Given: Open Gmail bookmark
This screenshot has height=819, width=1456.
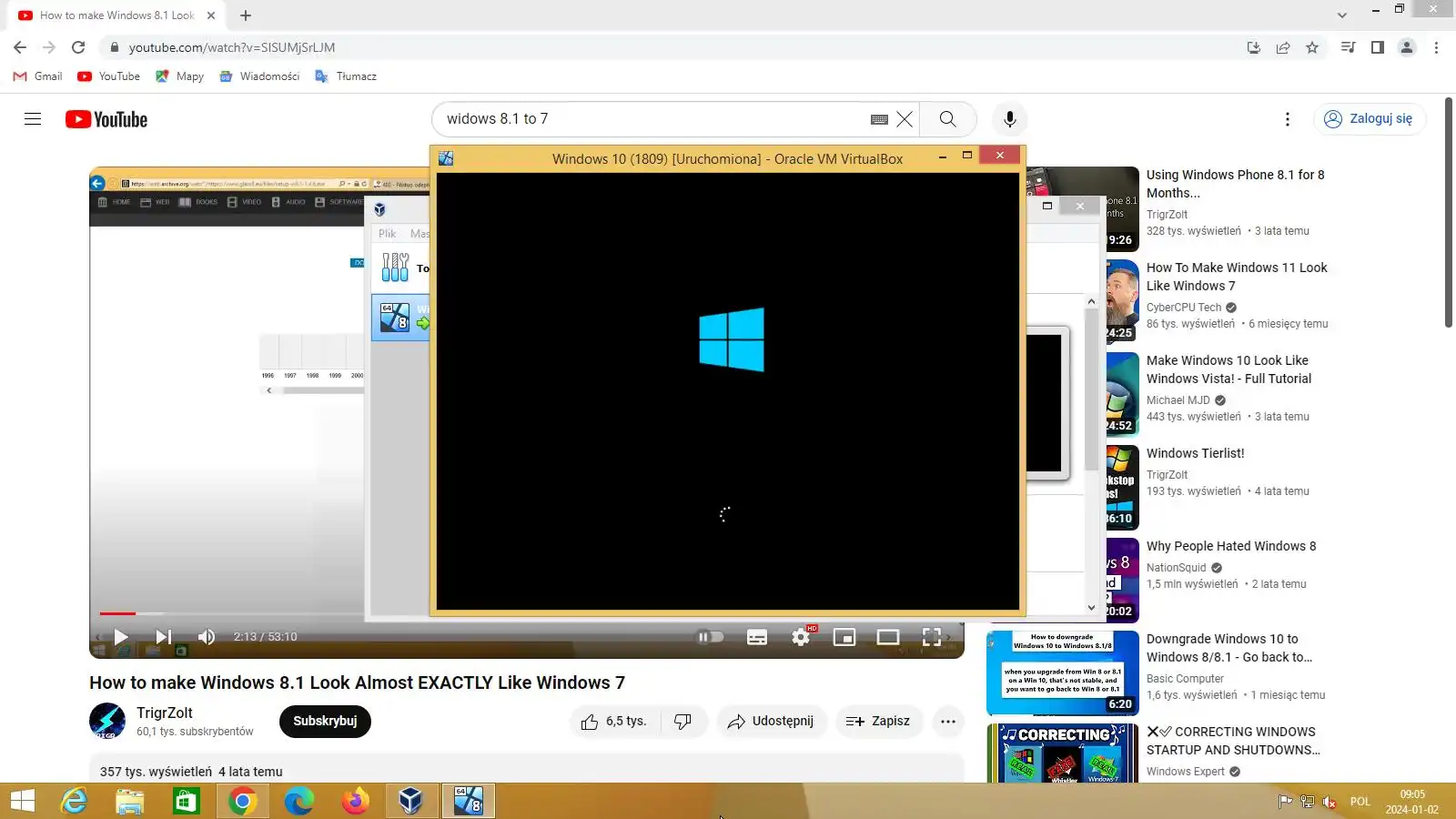Looking at the screenshot, I should click(38, 76).
